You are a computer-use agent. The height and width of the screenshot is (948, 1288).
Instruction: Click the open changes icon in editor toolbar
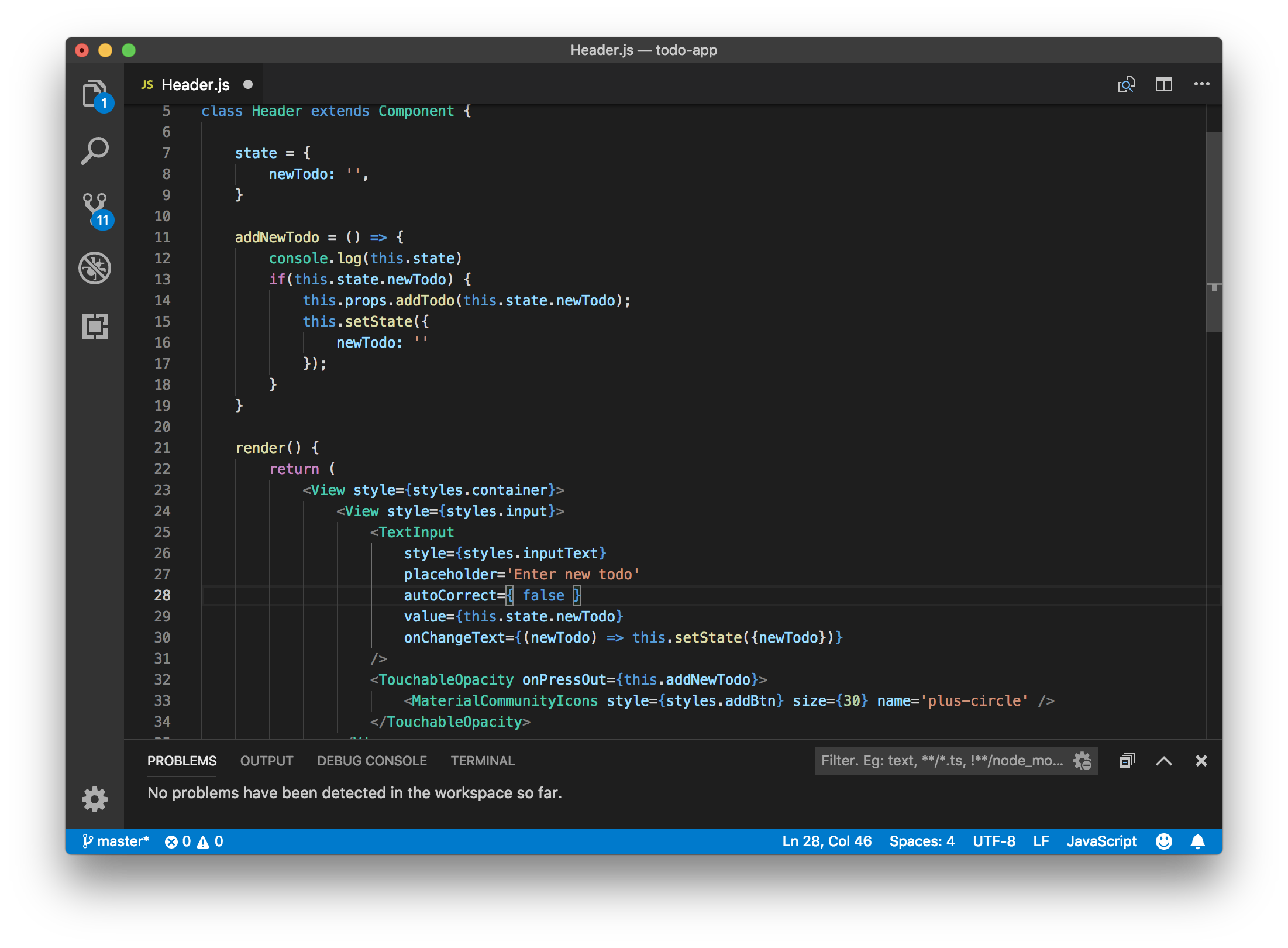[x=1126, y=85]
